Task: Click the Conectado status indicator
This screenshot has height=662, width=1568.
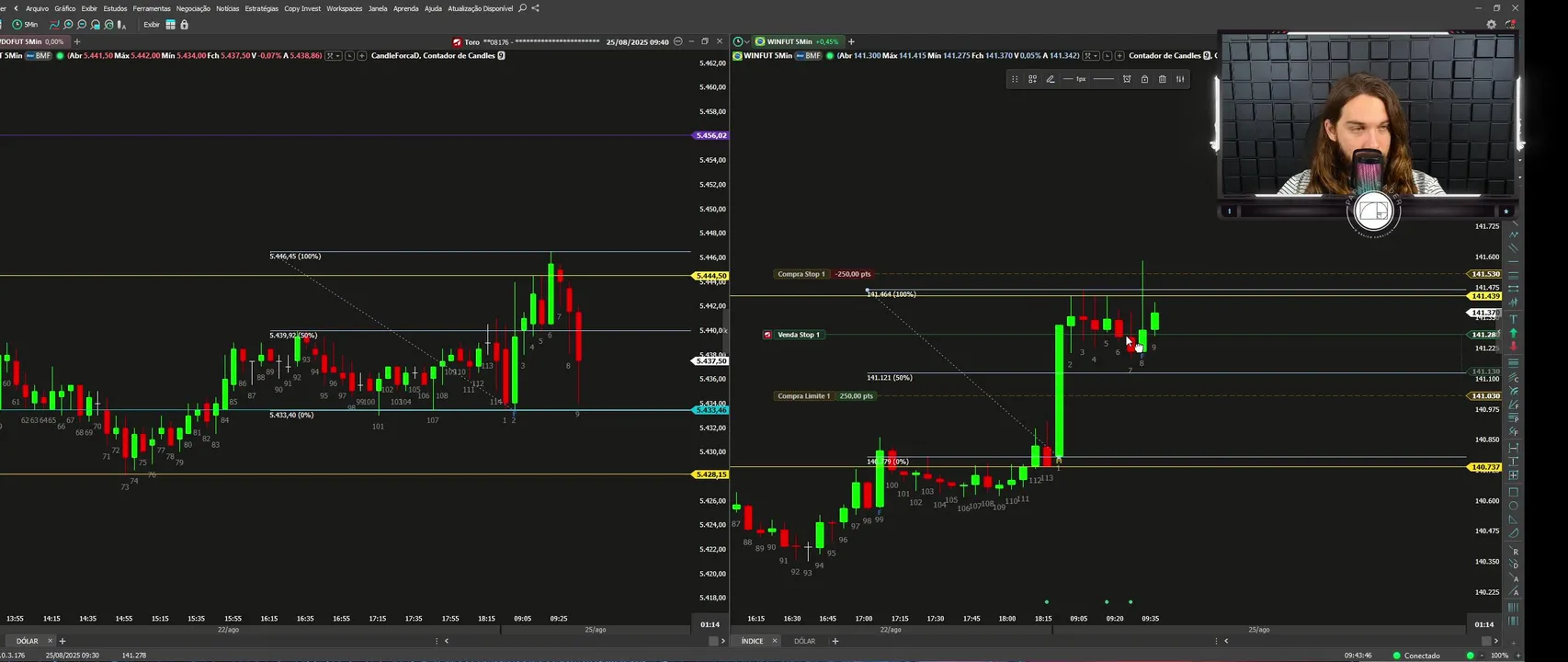Action: tap(1416, 656)
